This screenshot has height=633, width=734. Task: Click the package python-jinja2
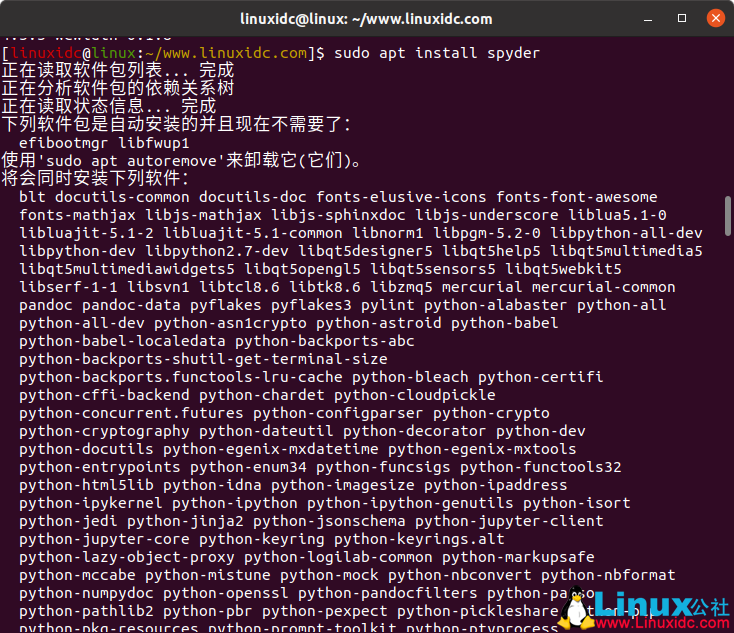(185, 522)
